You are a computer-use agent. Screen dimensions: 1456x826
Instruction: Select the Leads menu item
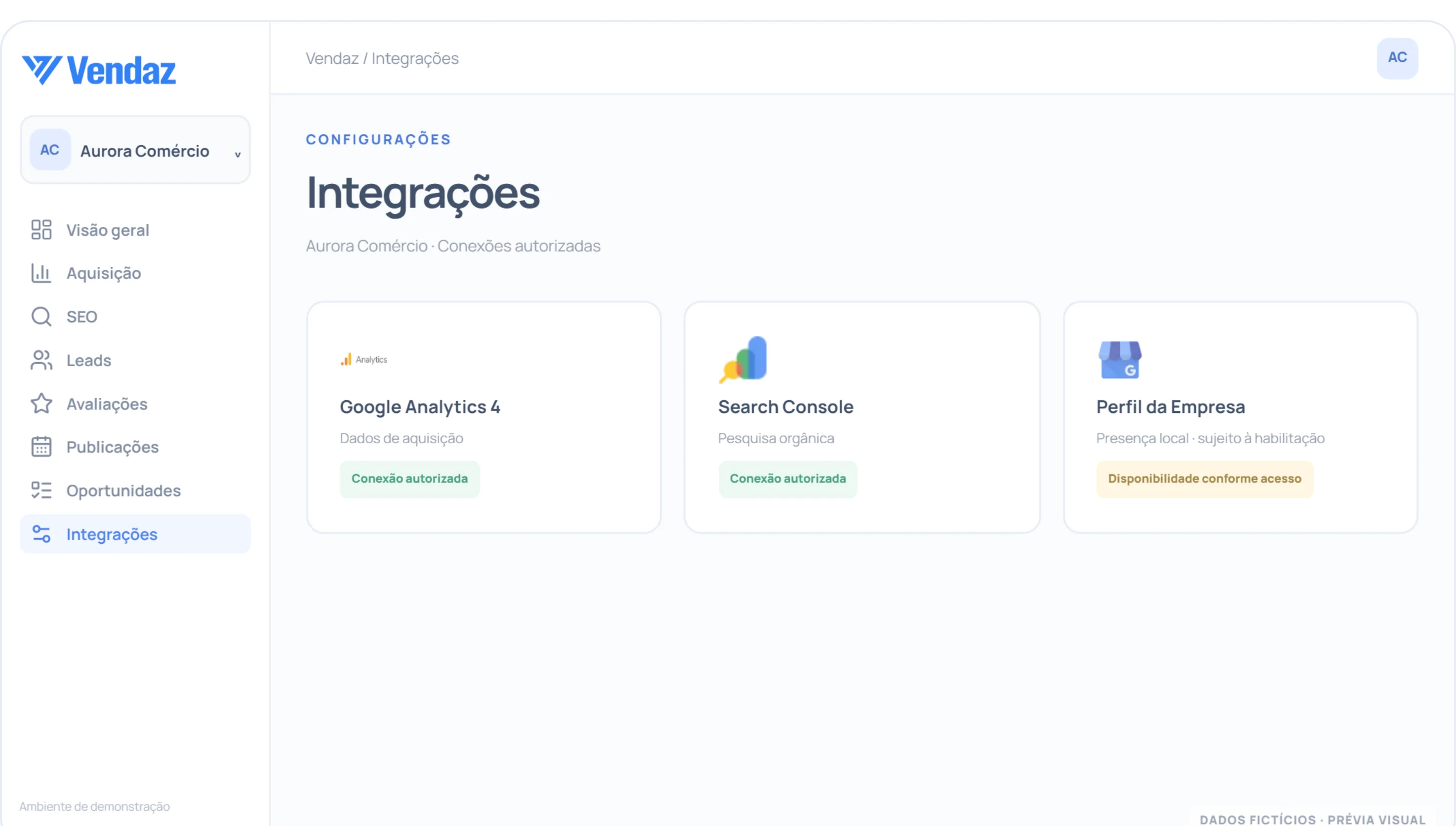(x=135, y=360)
